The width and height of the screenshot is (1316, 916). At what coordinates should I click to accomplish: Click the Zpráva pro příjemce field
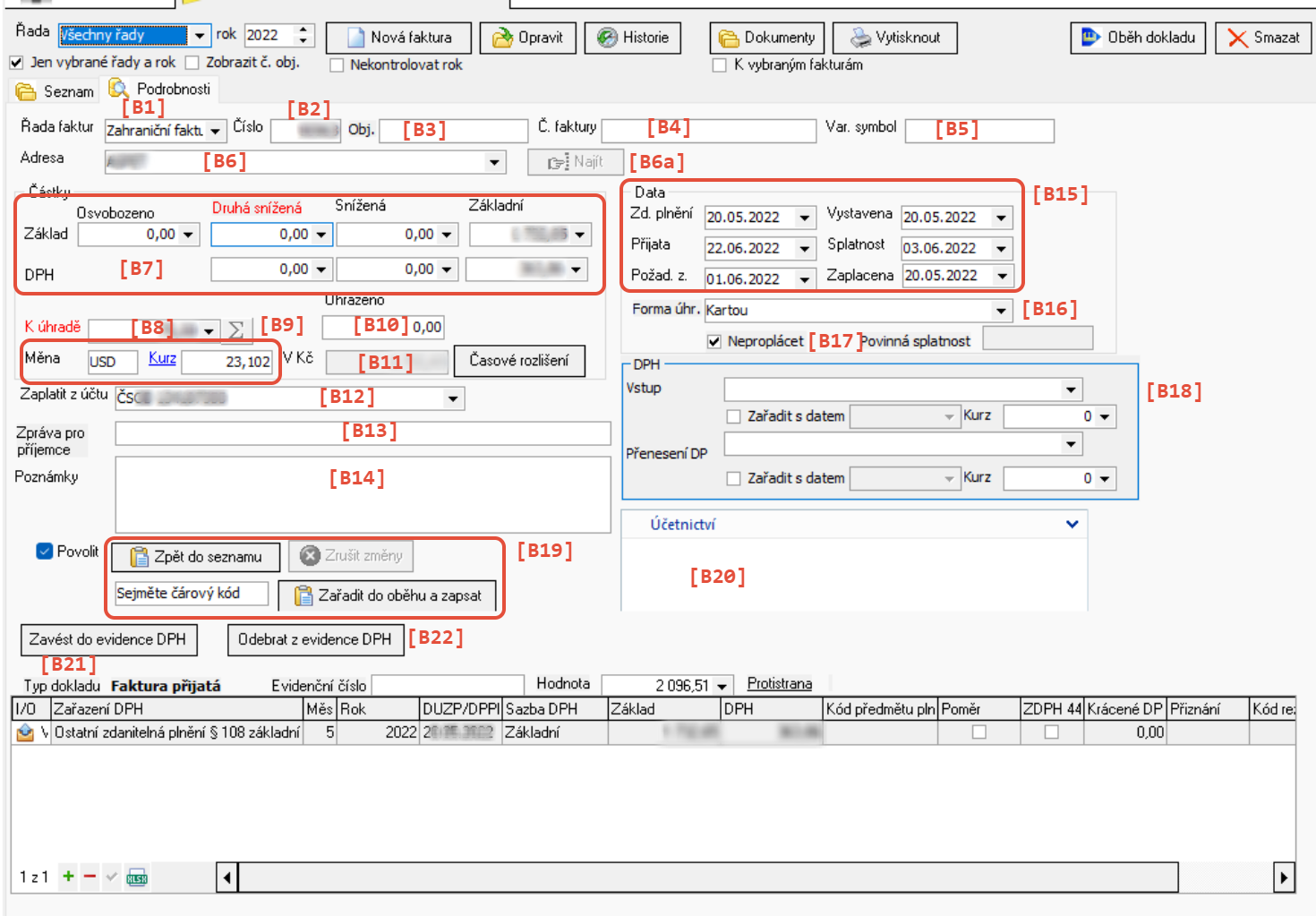363,433
